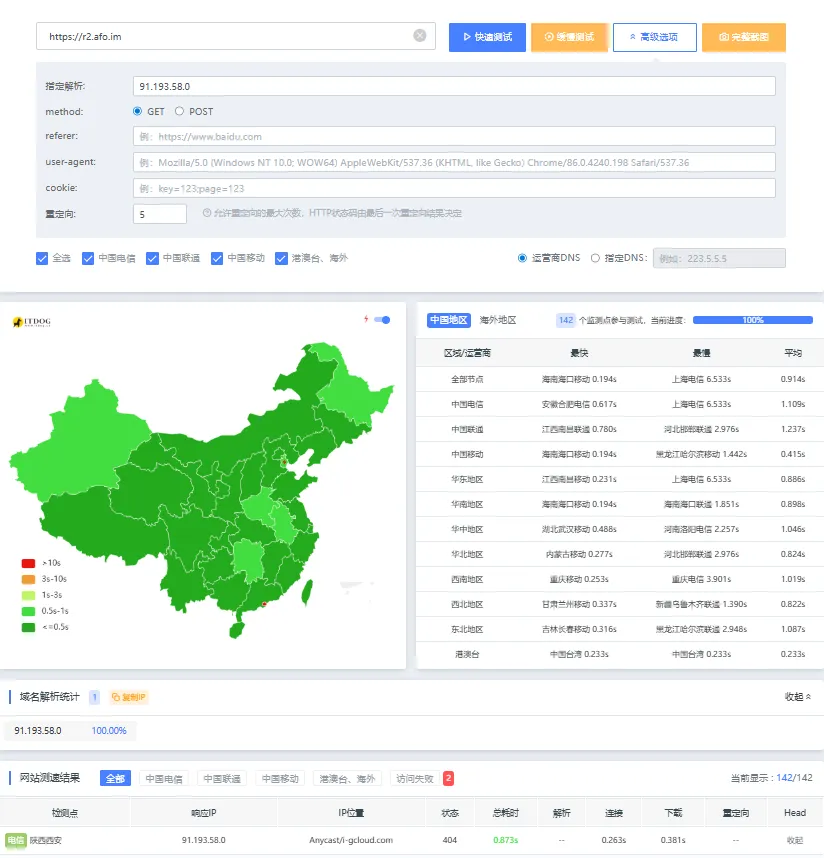Click the referer input field
This screenshot has height=858, width=824.
click(454, 137)
